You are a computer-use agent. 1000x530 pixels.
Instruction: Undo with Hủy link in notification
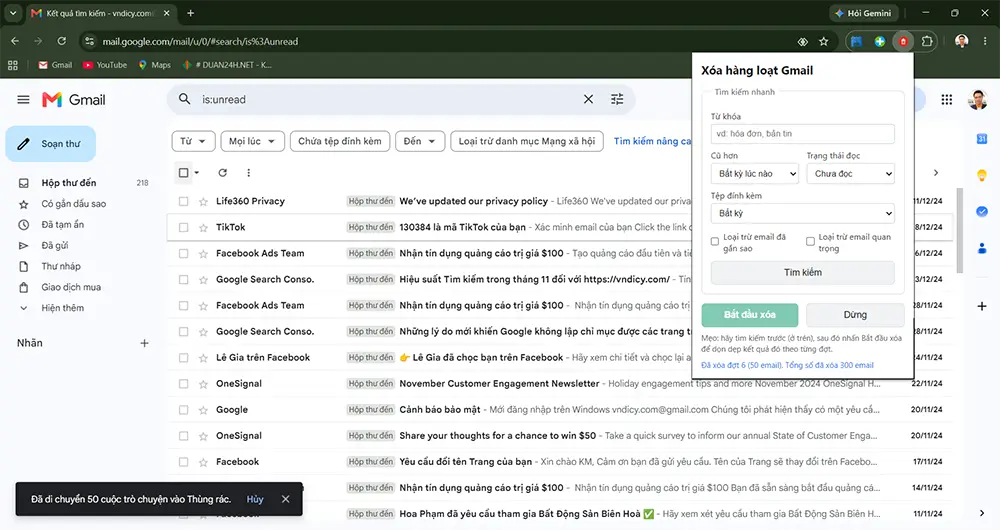pyautogui.click(x=254, y=499)
